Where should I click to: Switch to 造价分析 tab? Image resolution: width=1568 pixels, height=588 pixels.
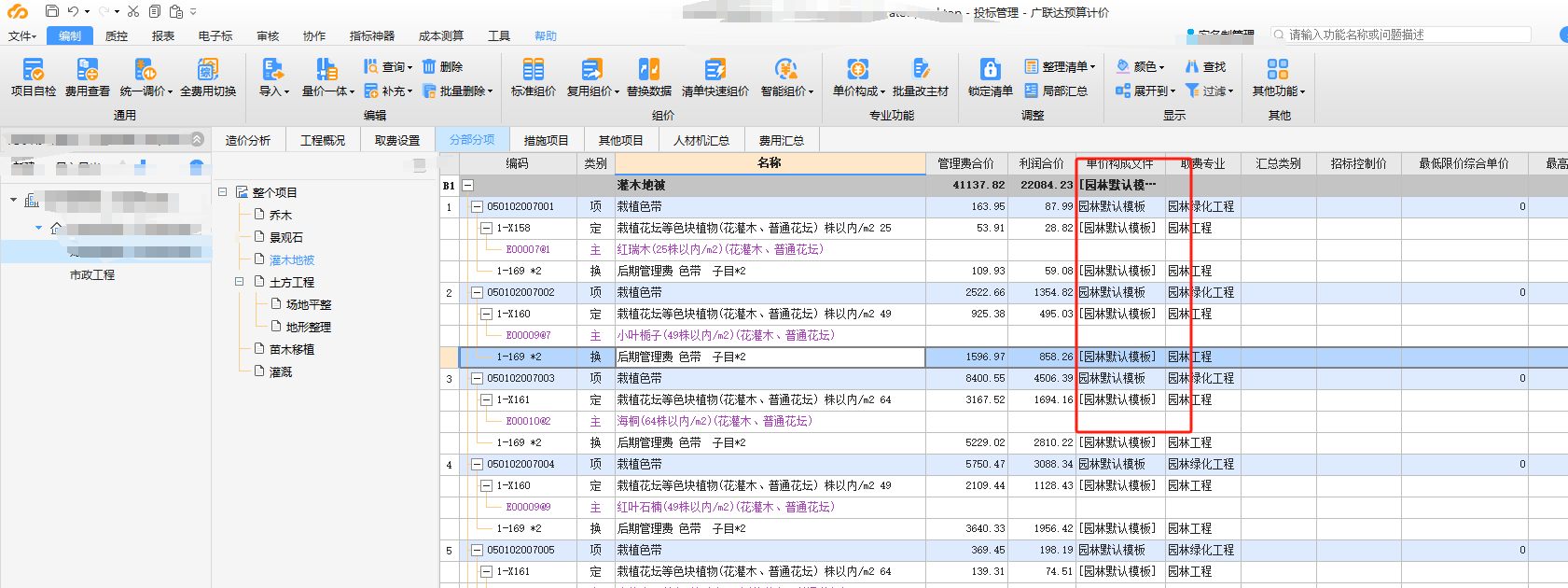248,140
